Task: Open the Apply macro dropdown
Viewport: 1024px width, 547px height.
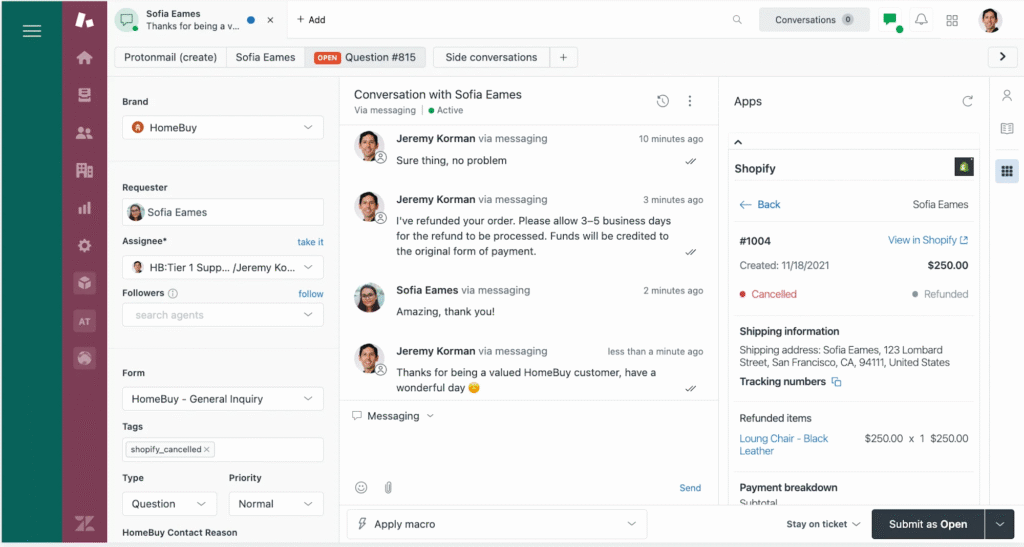Action: tap(496, 524)
